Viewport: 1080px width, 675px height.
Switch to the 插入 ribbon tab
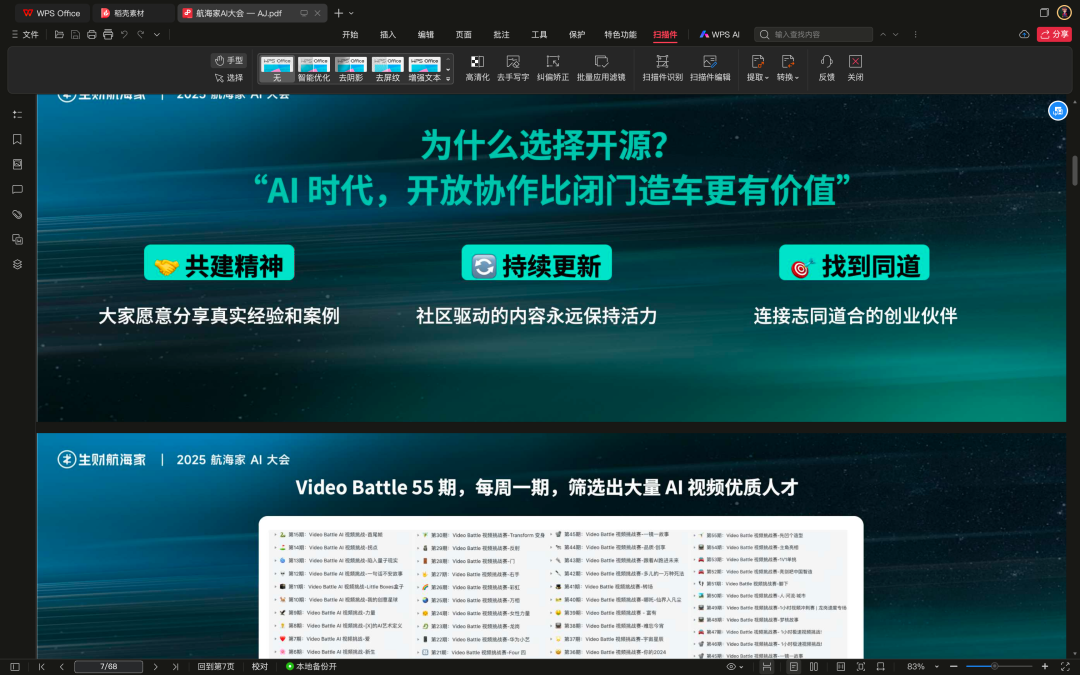coord(388,34)
